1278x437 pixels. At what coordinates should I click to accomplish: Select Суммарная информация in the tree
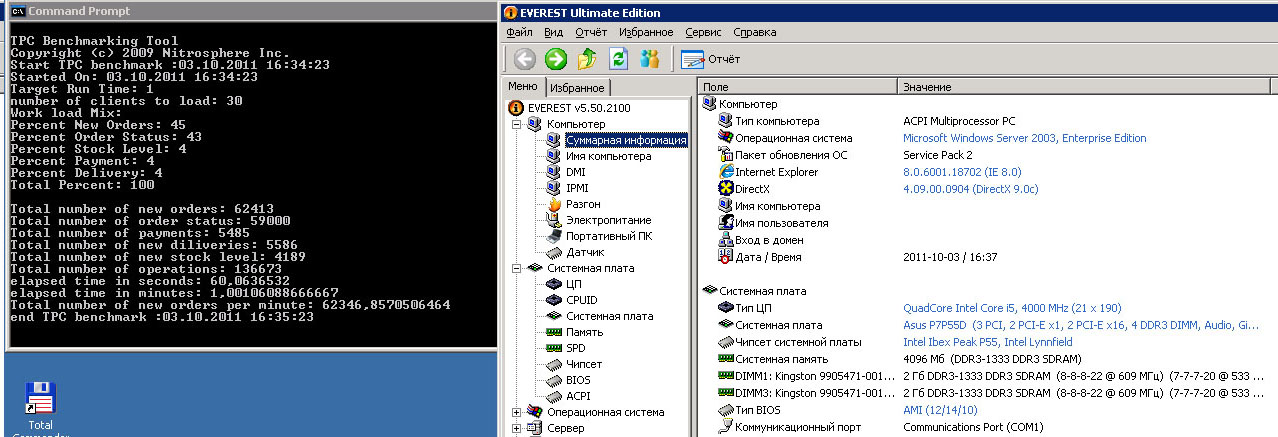pyautogui.click(x=626, y=140)
